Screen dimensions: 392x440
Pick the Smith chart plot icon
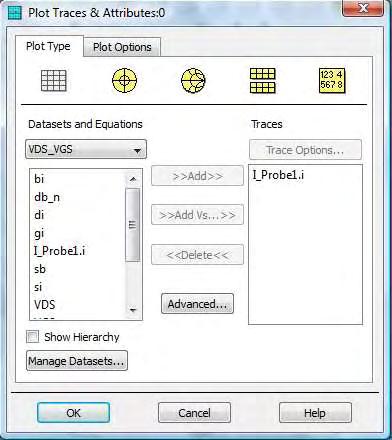(x=193, y=81)
